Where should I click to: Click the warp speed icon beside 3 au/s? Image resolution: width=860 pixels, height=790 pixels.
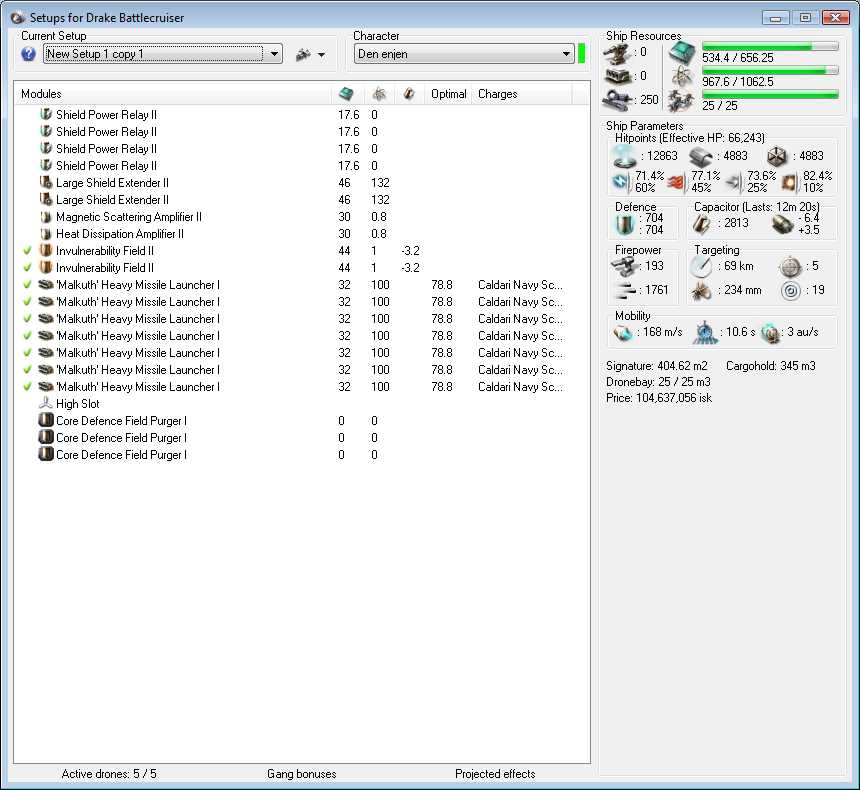coord(771,333)
